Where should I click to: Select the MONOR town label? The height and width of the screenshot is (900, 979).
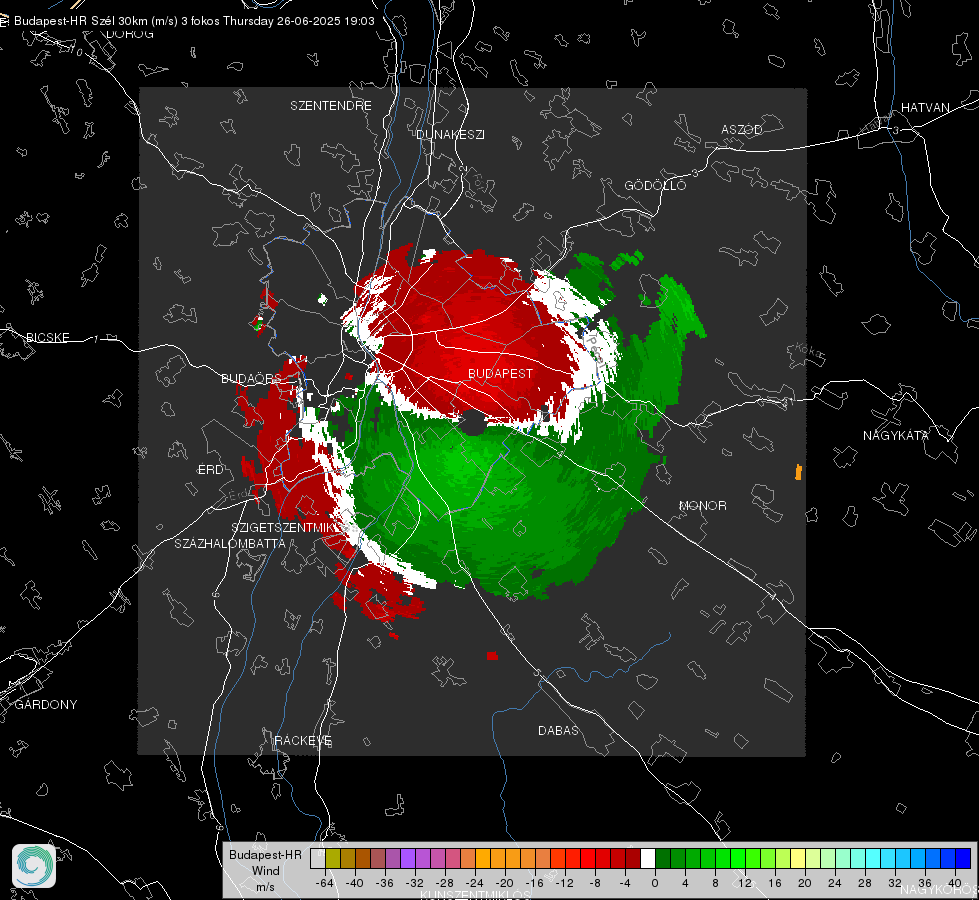coord(702,505)
